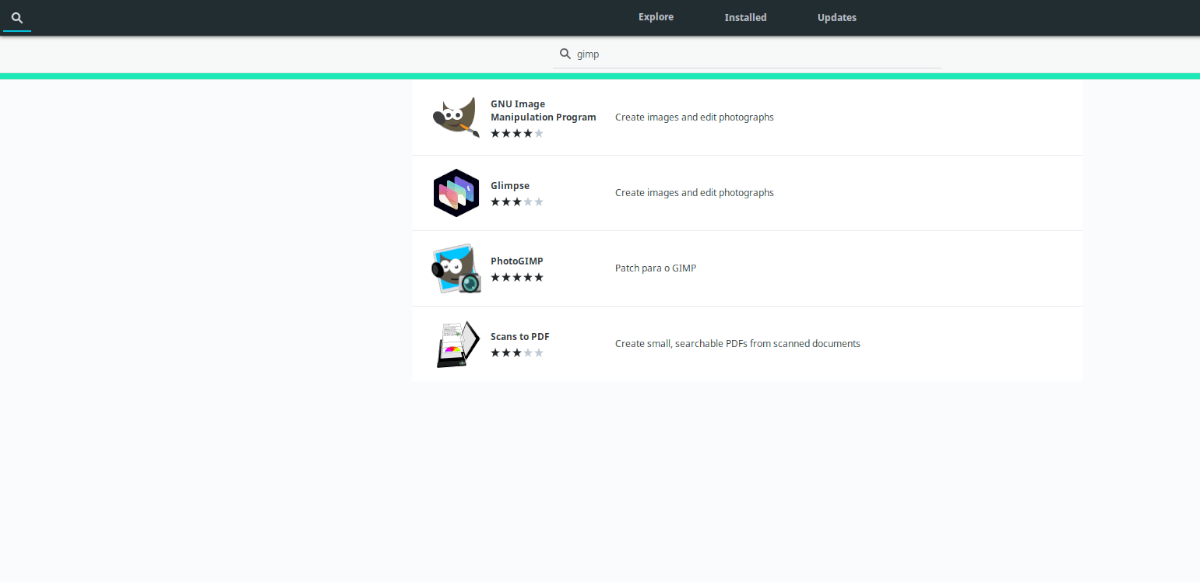The height and width of the screenshot is (582, 1200).
Task: Open the GNU Image Manipulation Program listing
Action: point(746,116)
